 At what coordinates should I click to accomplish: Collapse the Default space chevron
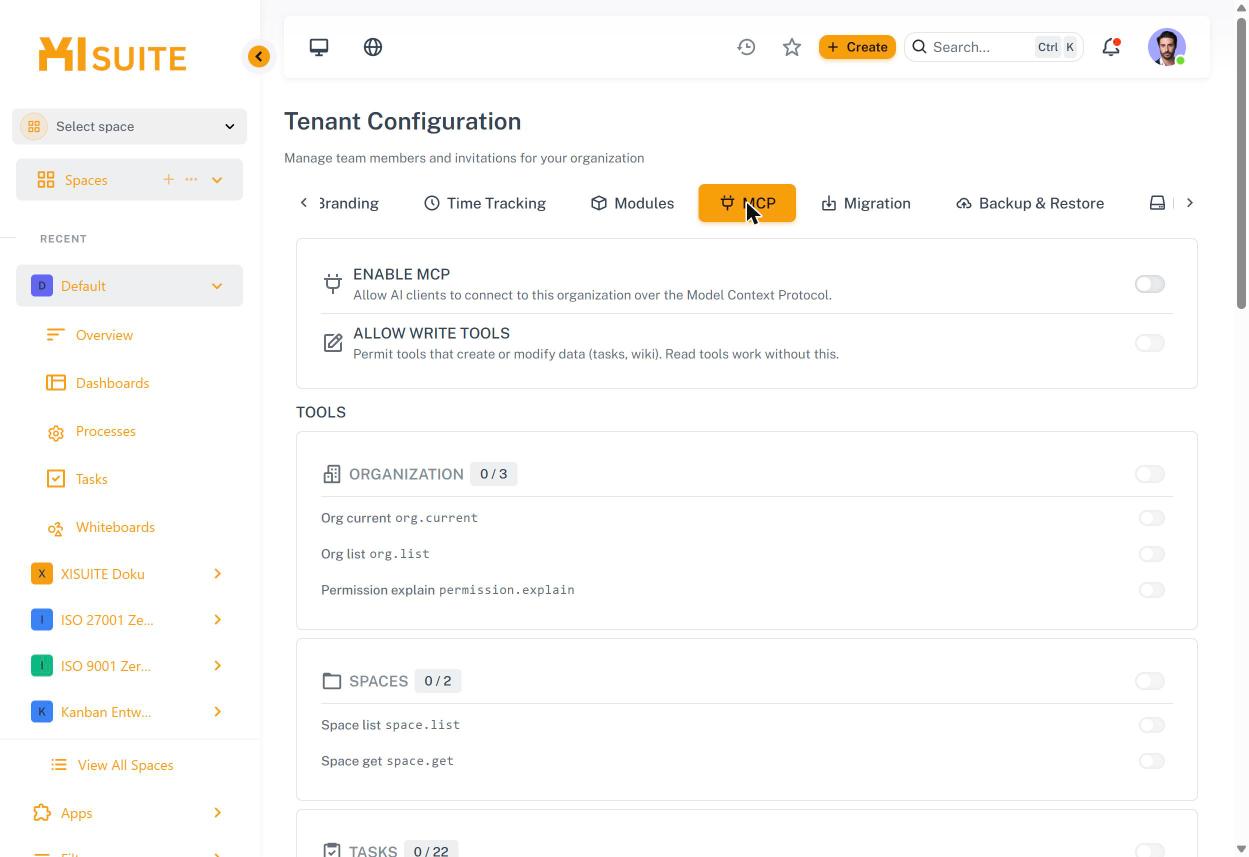tap(217, 286)
